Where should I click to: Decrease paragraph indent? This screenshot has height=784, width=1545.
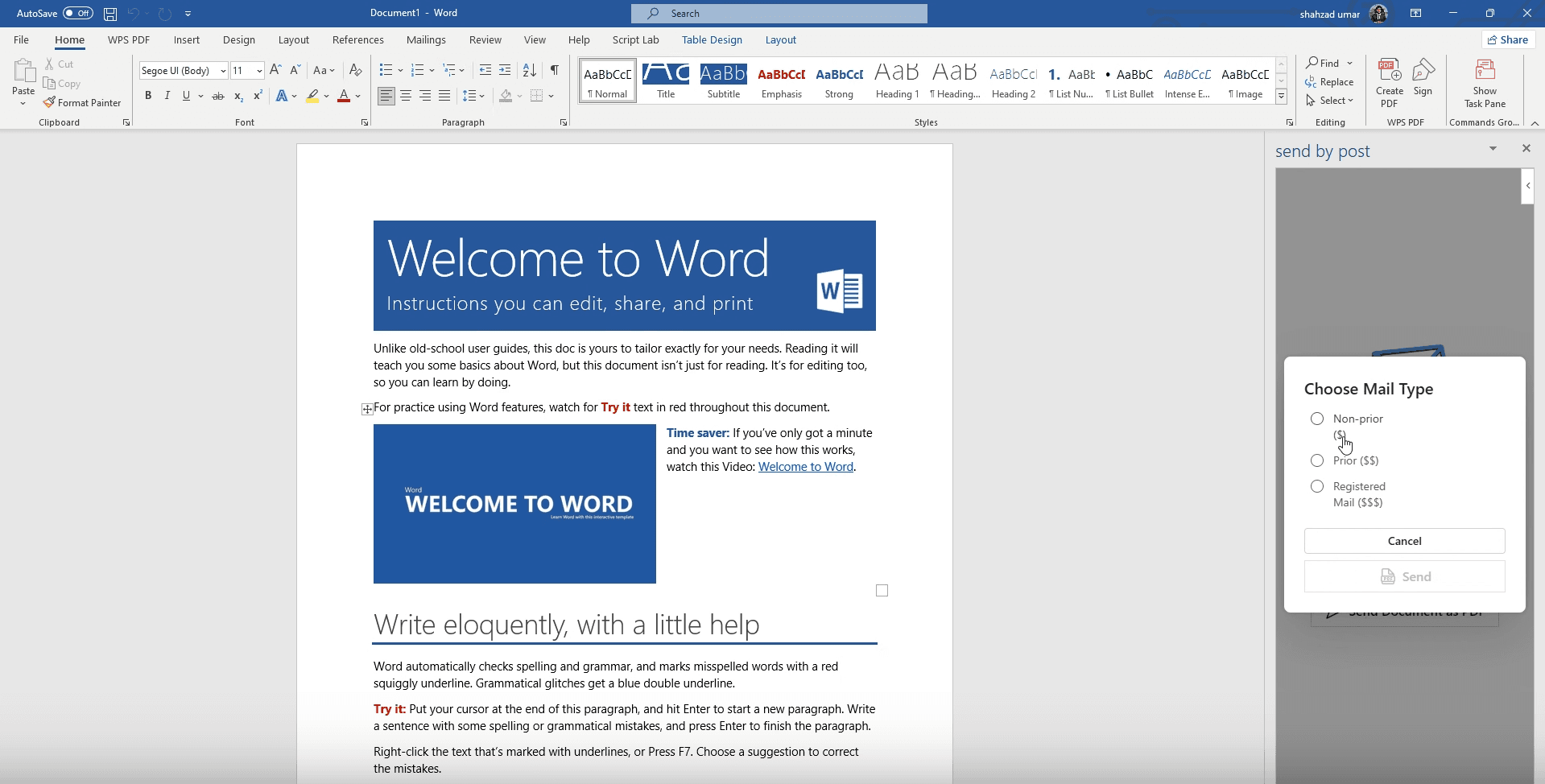coord(485,70)
